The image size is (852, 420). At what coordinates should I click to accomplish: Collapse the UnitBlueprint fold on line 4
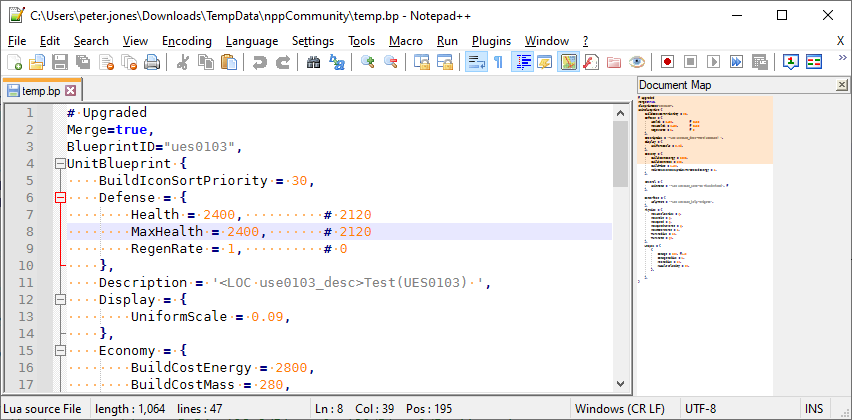tap(60, 164)
